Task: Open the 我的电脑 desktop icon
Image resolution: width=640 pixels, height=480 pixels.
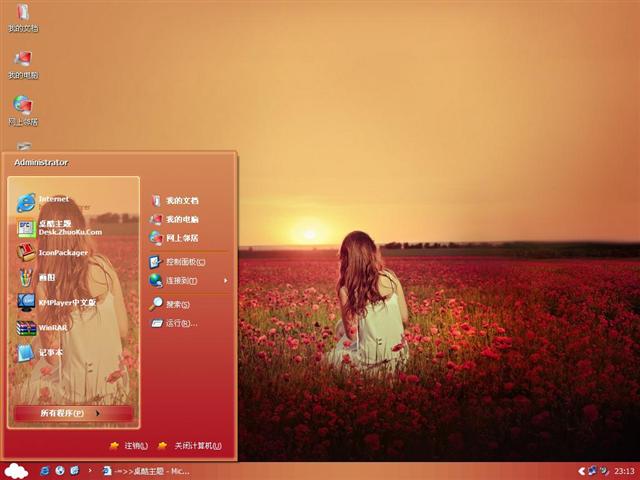Action: point(23,65)
